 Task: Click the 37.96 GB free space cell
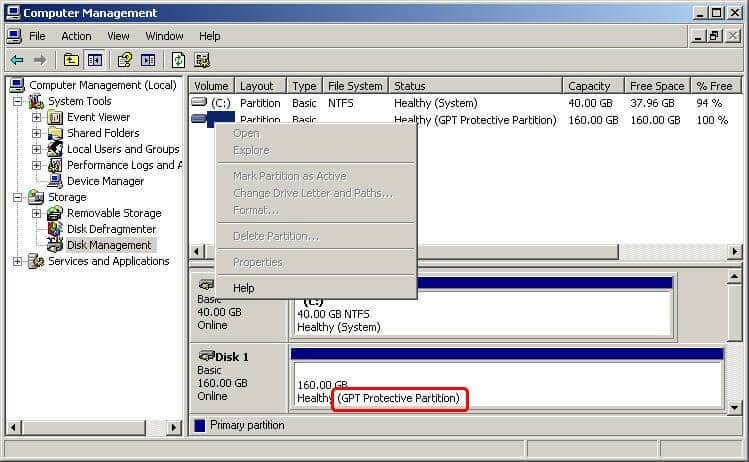pyautogui.click(x=652, y=103)
